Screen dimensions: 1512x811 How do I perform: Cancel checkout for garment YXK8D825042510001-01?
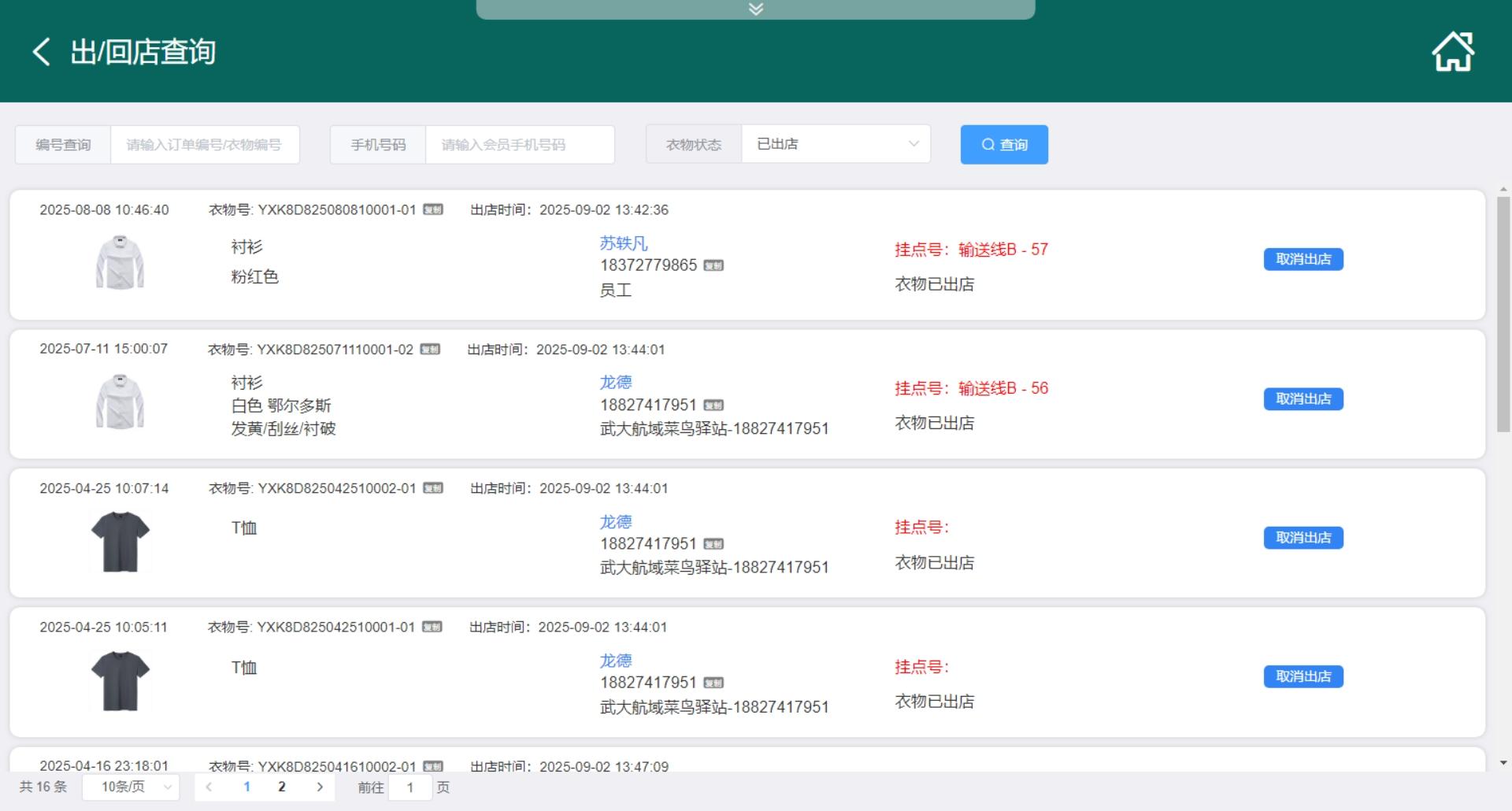tap(1303, 676)
